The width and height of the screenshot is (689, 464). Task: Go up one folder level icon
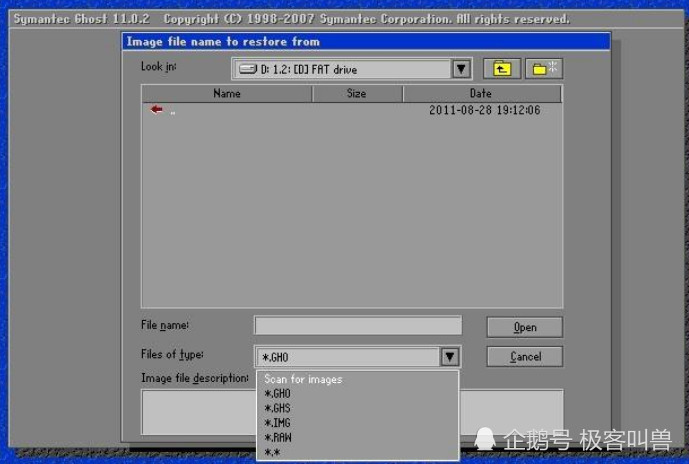coord(502,69)
